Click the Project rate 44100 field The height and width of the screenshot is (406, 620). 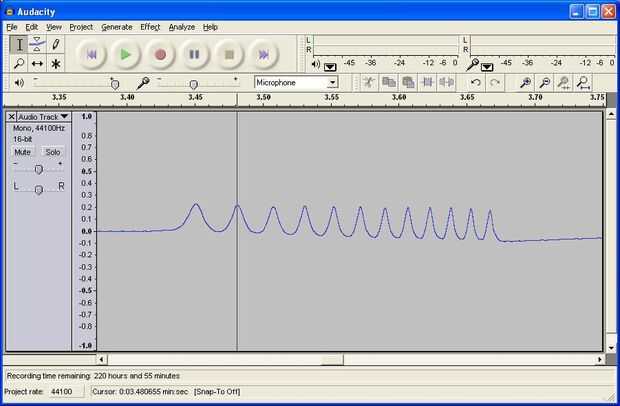coord(66,391)
